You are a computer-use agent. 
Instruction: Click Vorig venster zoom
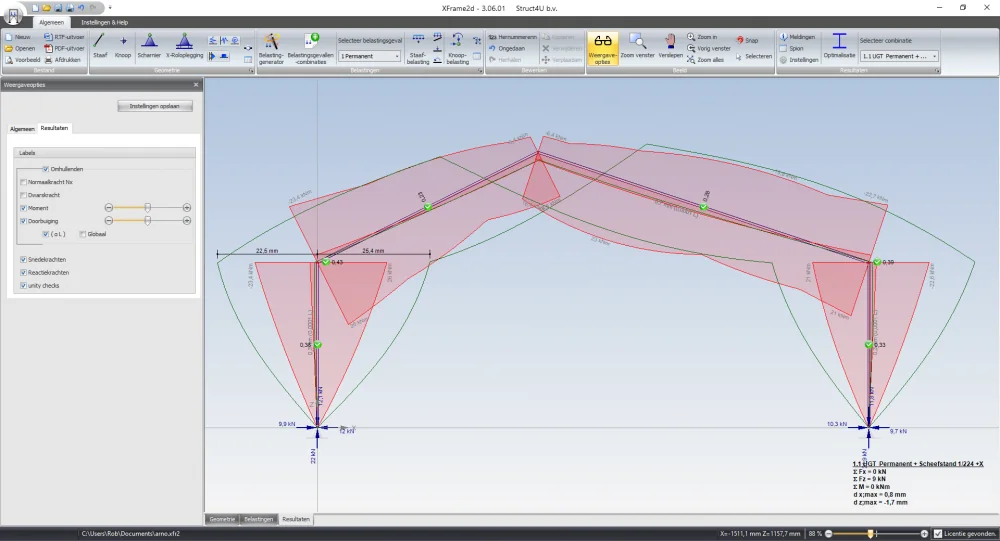[x=709, y=48]
